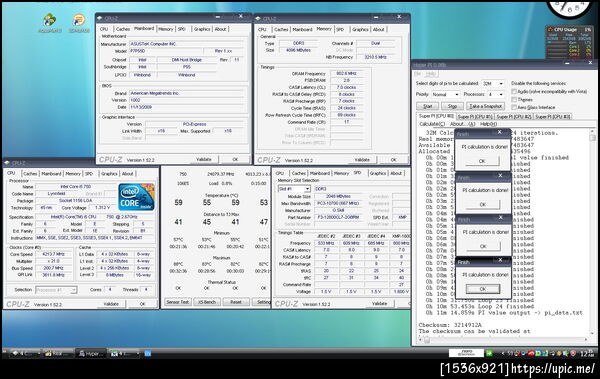Select the Memory tab in the CPU-Z CPU window
Screen dimensions: 600x379
click(73, 174)
